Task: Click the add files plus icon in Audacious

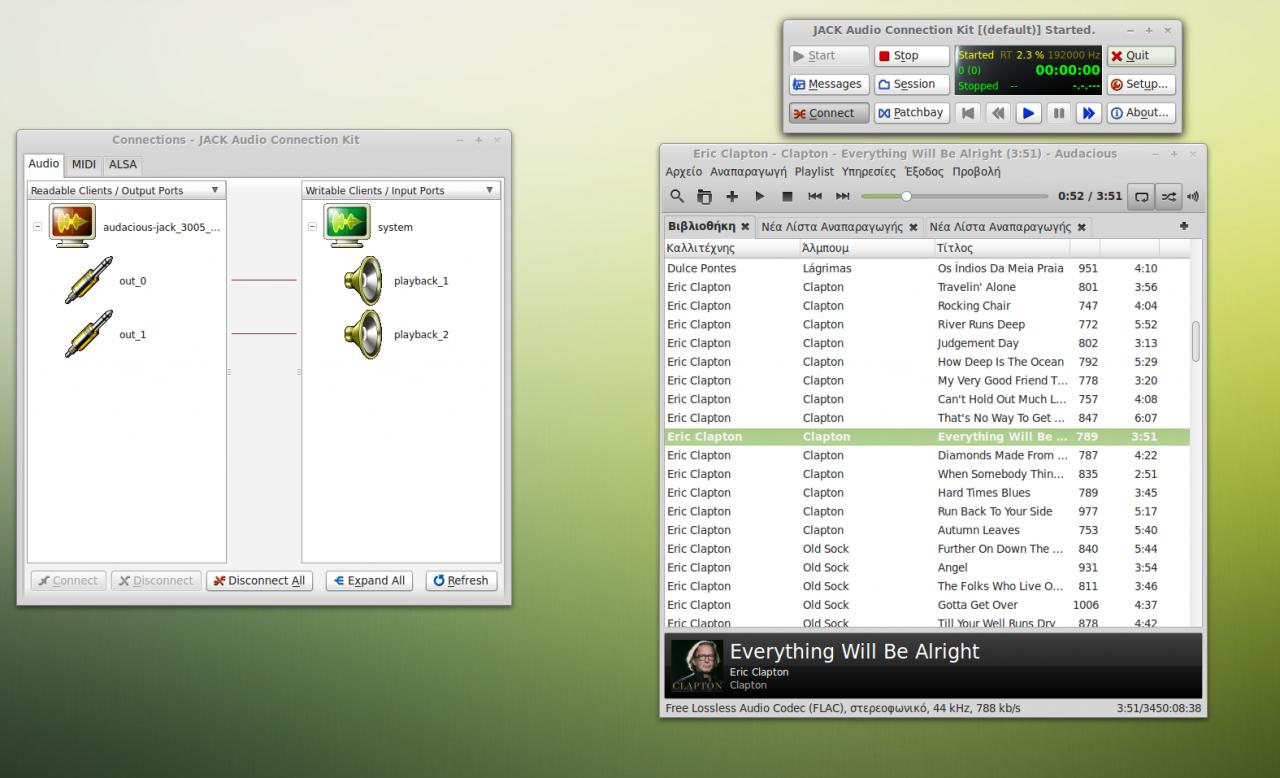Action: coord(732,196)
